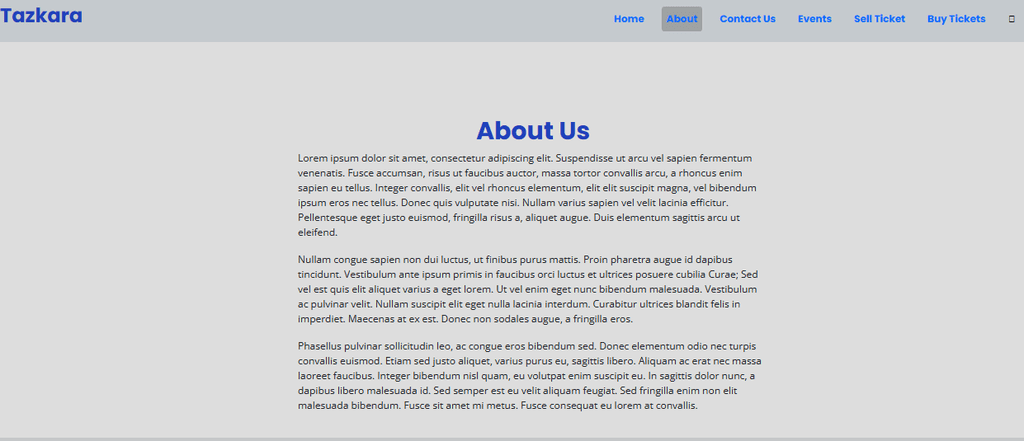Click the About Us heading
Viewport: 1024px width, 441px height.
click(x=533, y=131)
